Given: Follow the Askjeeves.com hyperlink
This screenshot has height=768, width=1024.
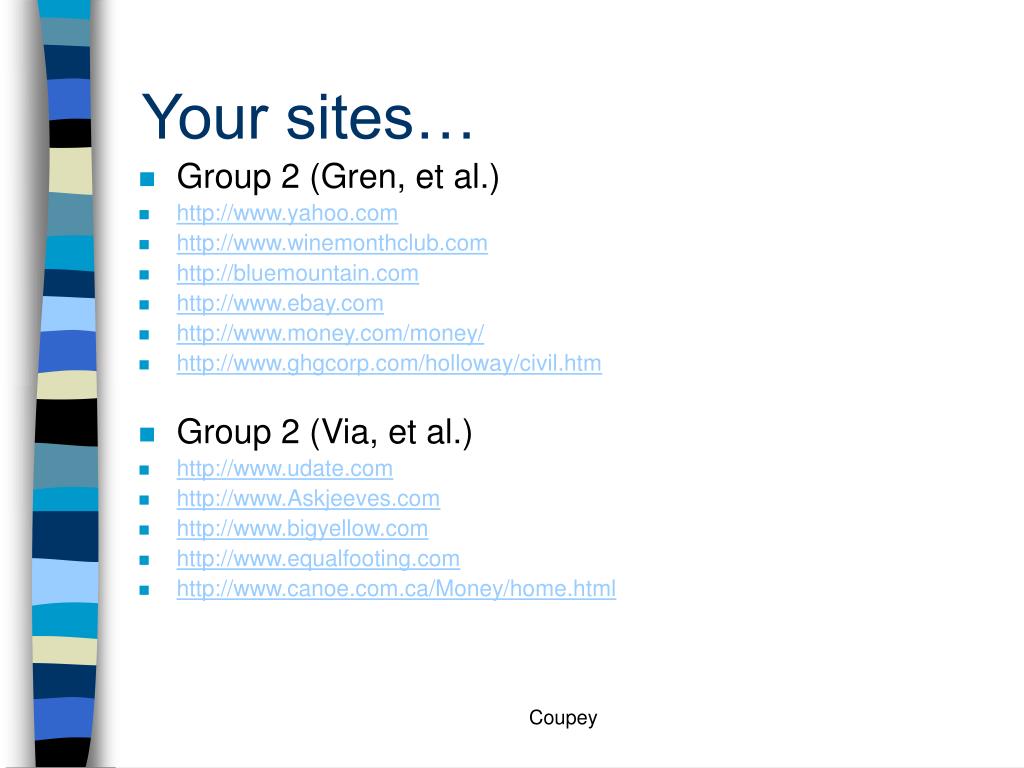Looking at the screenshot, I should pyautogui.click(x=308, y=499).
